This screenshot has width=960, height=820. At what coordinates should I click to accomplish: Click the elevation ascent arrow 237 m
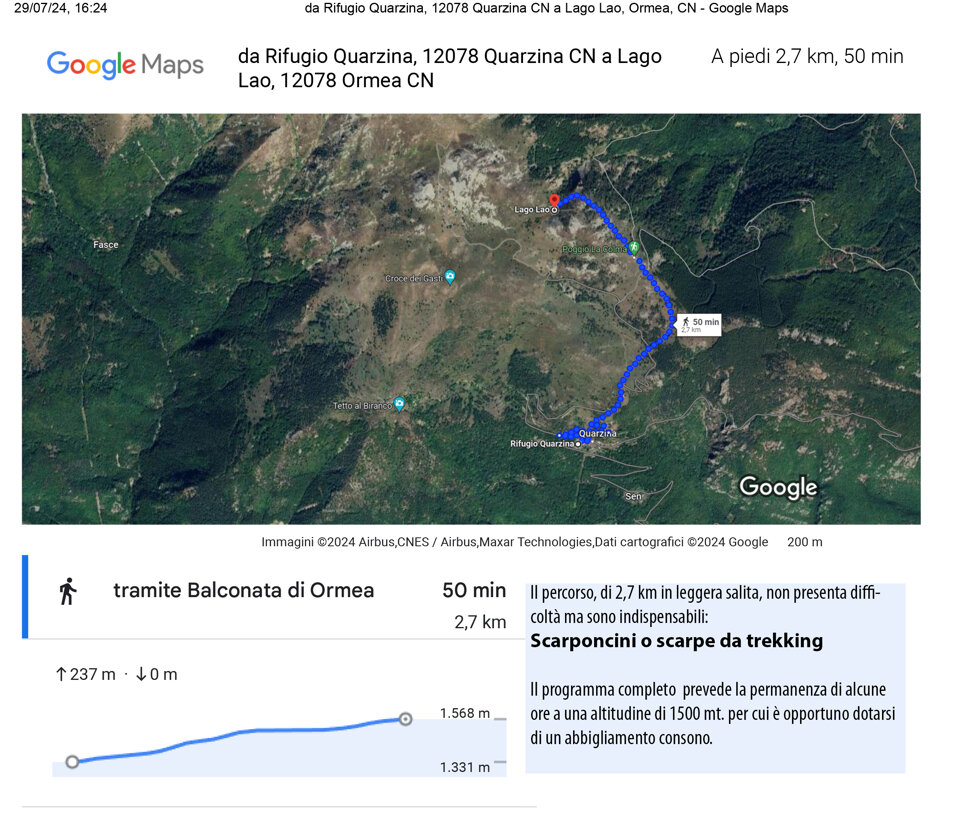point(61,674)
